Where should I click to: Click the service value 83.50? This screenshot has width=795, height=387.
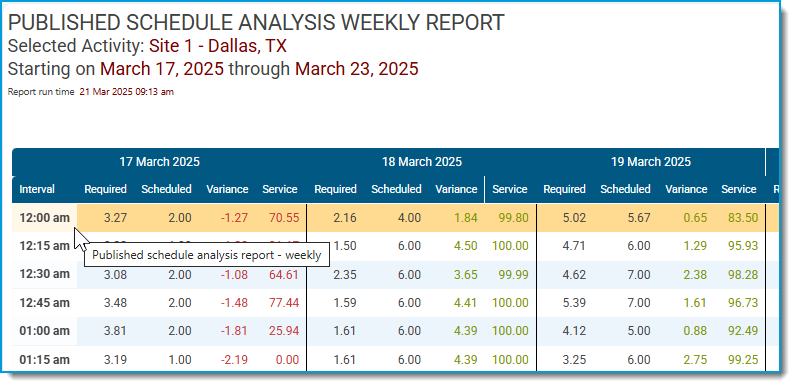point(743,218)
